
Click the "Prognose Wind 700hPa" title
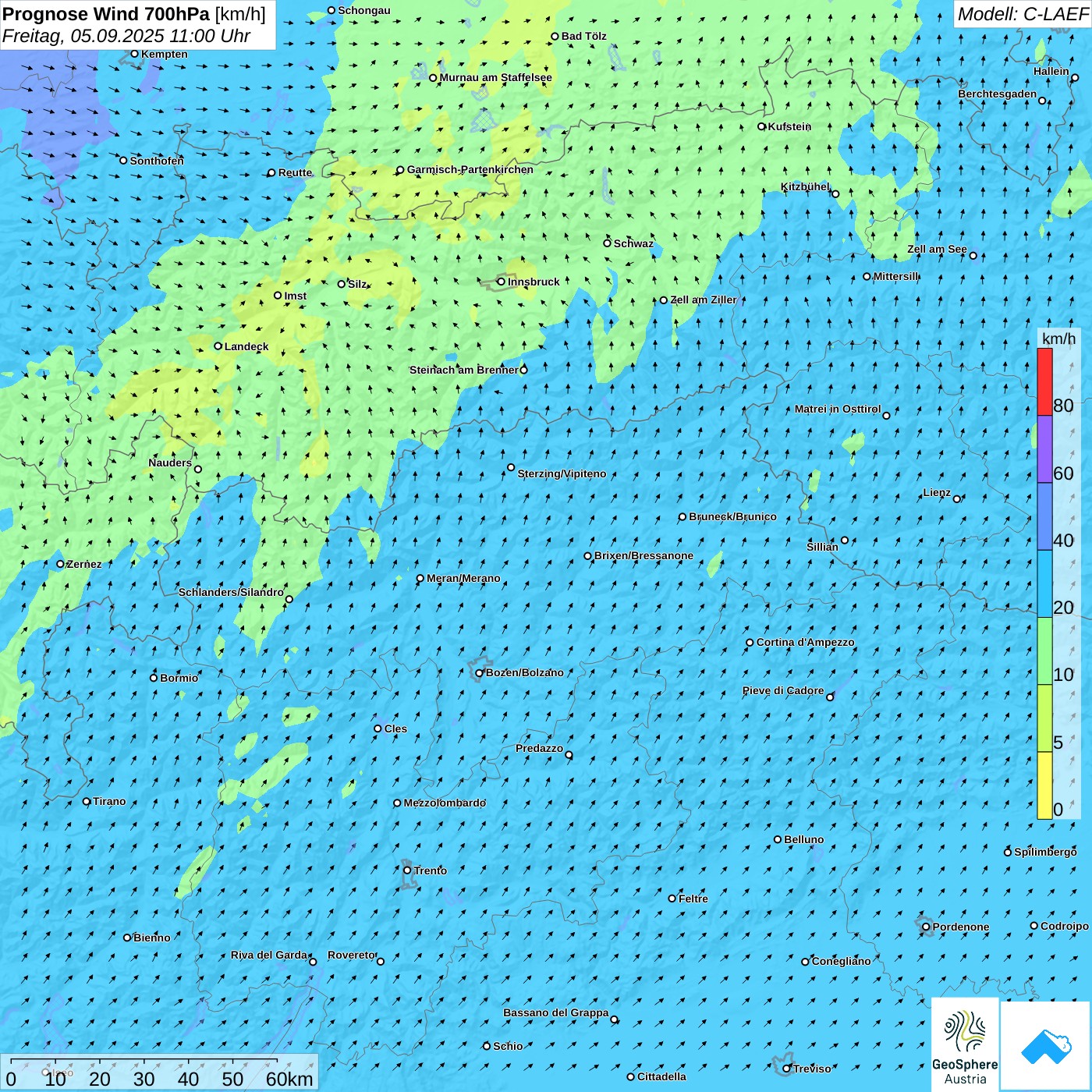(106, 14)
